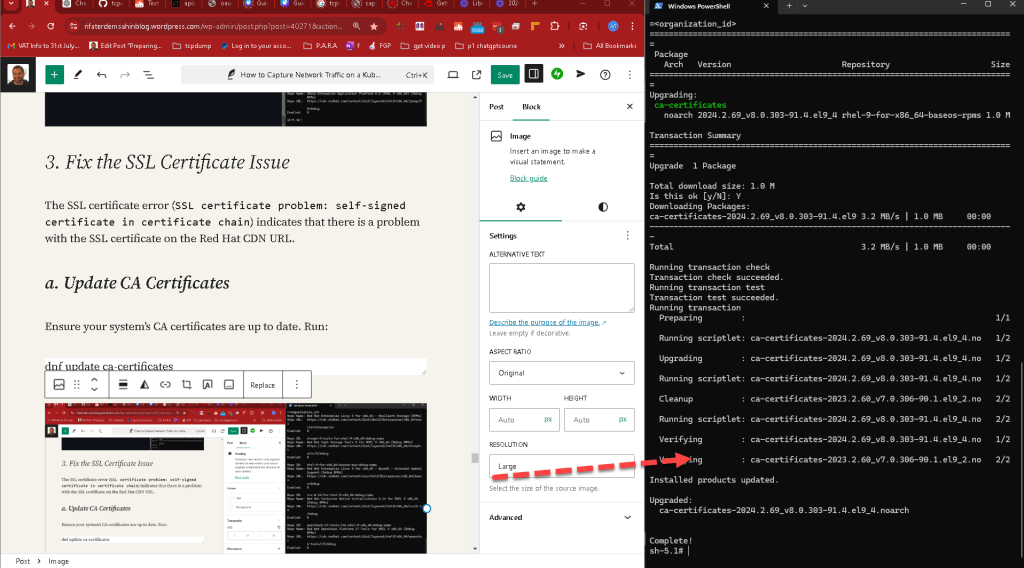Redo the edit in WordPress editor
This screenshot has height=568, width=1024.
point(125,74)
